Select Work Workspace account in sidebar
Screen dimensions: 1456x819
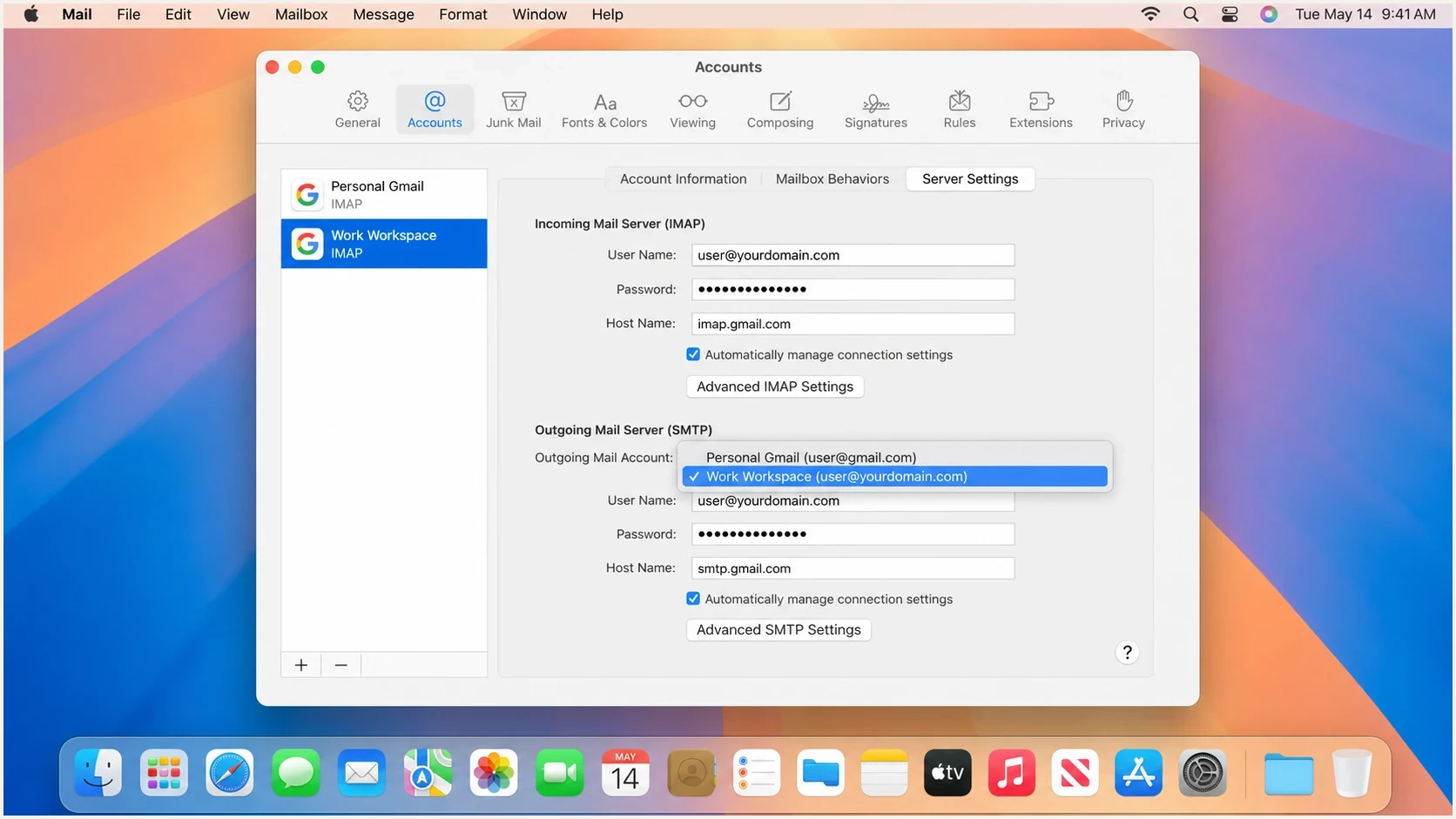point(384,244)
